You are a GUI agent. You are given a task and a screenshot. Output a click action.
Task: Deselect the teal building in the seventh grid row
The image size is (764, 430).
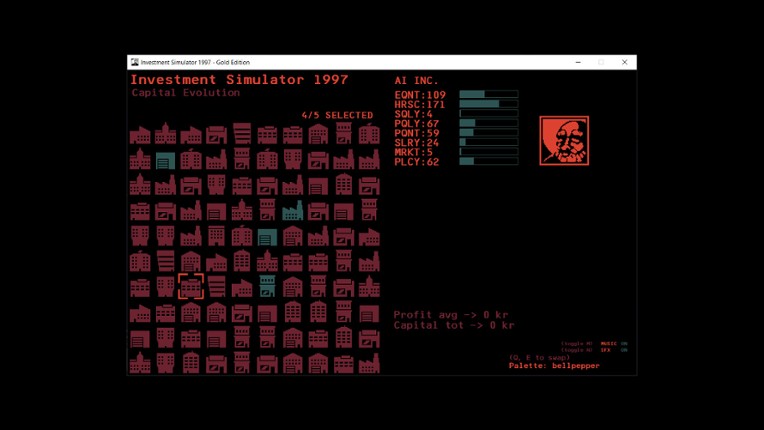pos(267,287)
